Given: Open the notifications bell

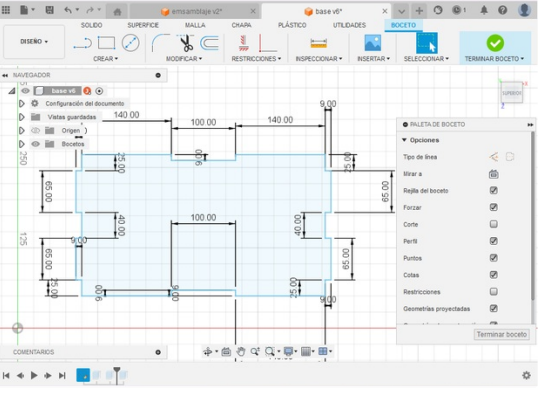Looking at the screenshot, I should (x=484, y=10).
